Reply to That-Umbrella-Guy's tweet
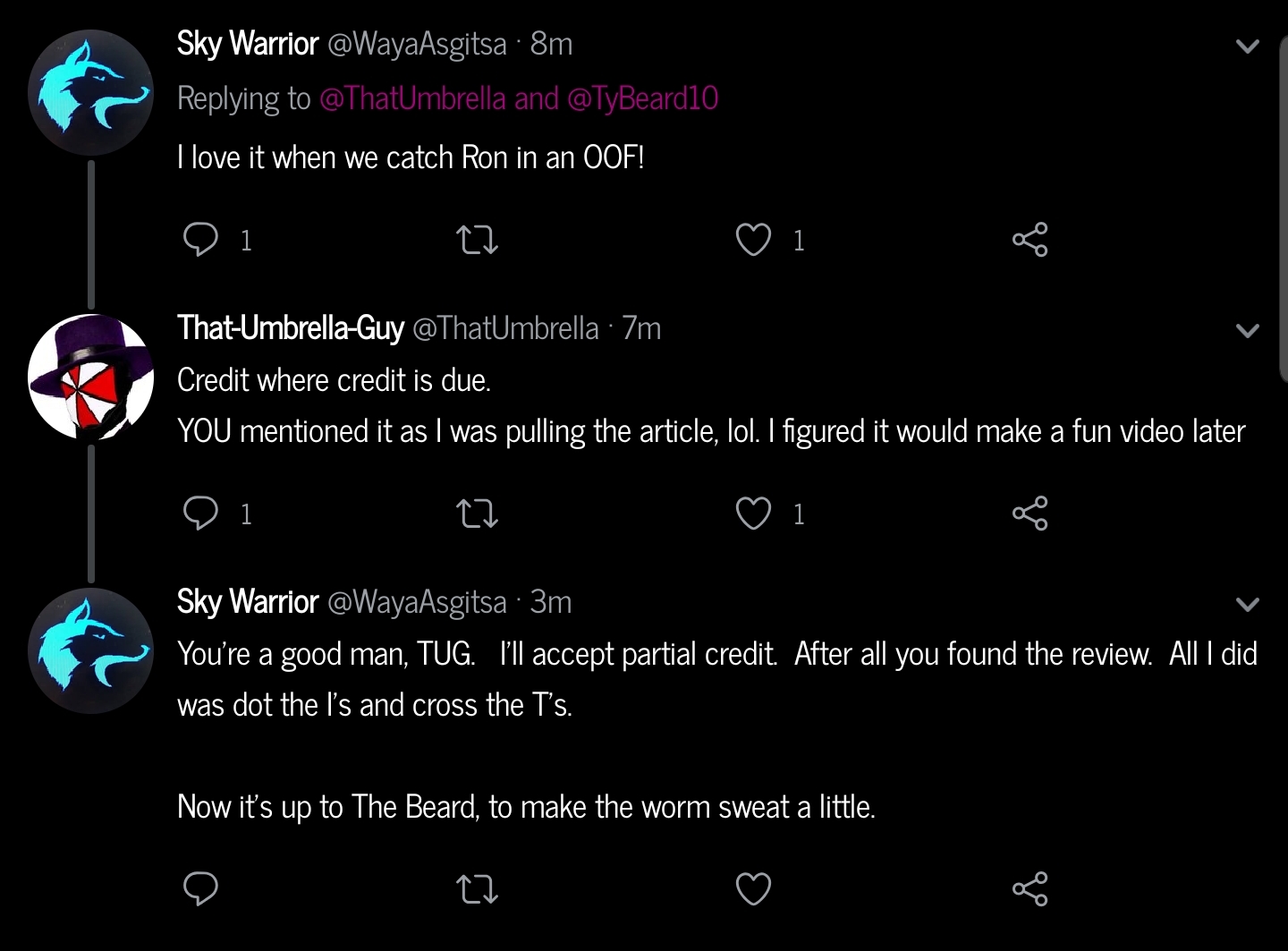This screenshot has height=951, width=1288. pyautogui.click(x=200, y=514)
